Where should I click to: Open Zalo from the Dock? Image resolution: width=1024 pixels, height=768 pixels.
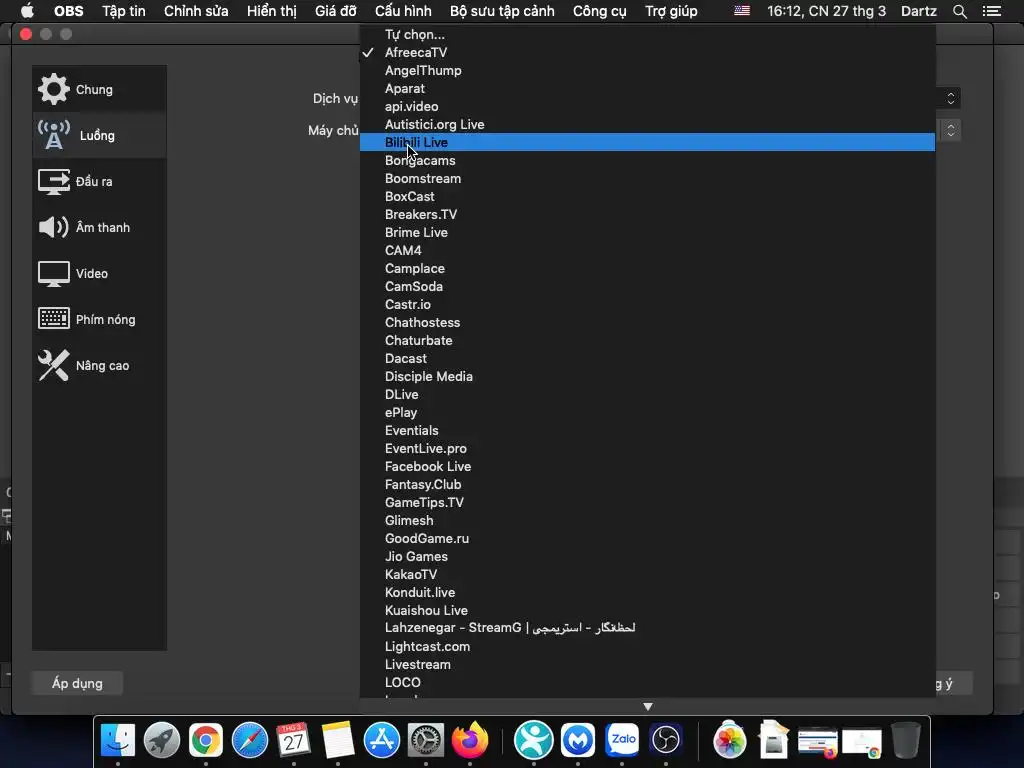(622, 740)
